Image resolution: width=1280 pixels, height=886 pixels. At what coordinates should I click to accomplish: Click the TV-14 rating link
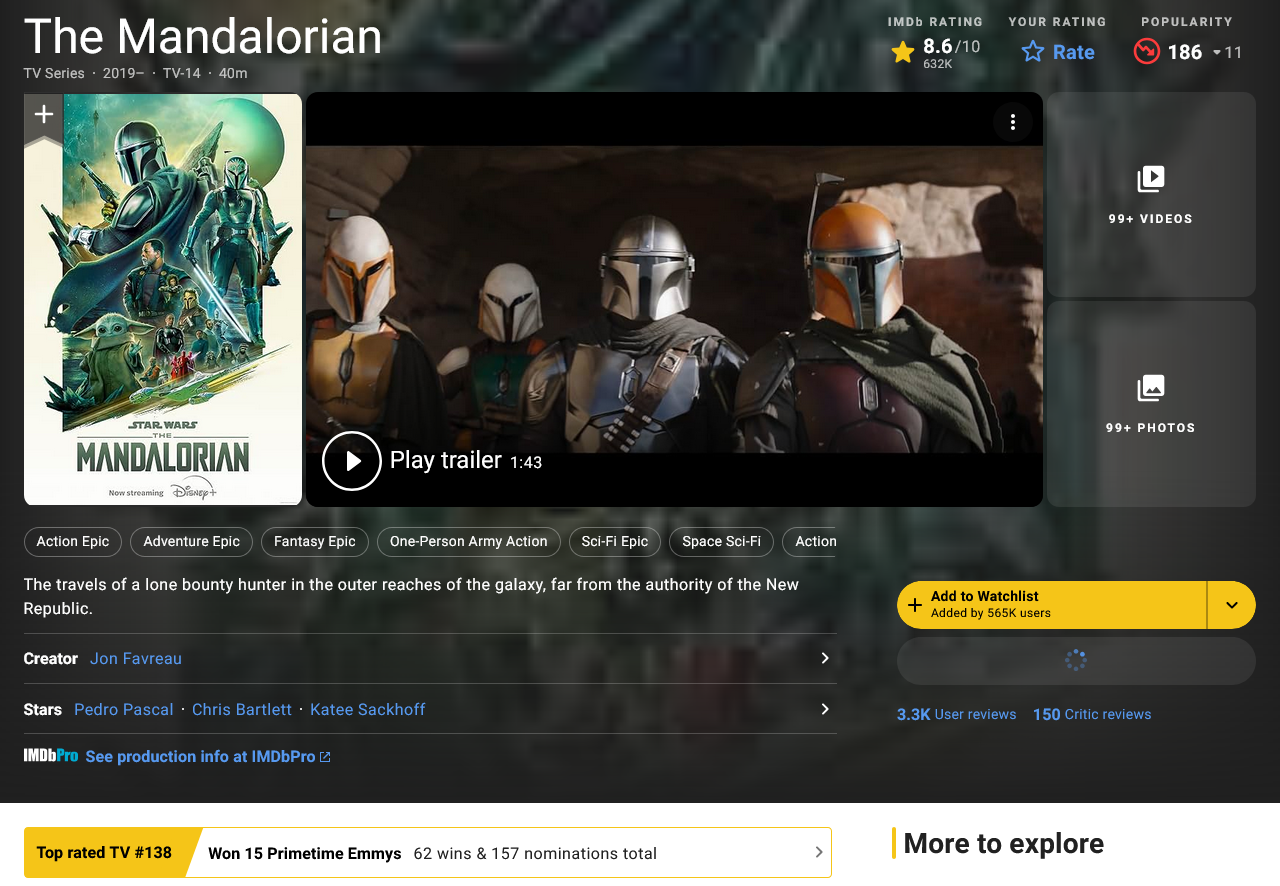(182, 73)
